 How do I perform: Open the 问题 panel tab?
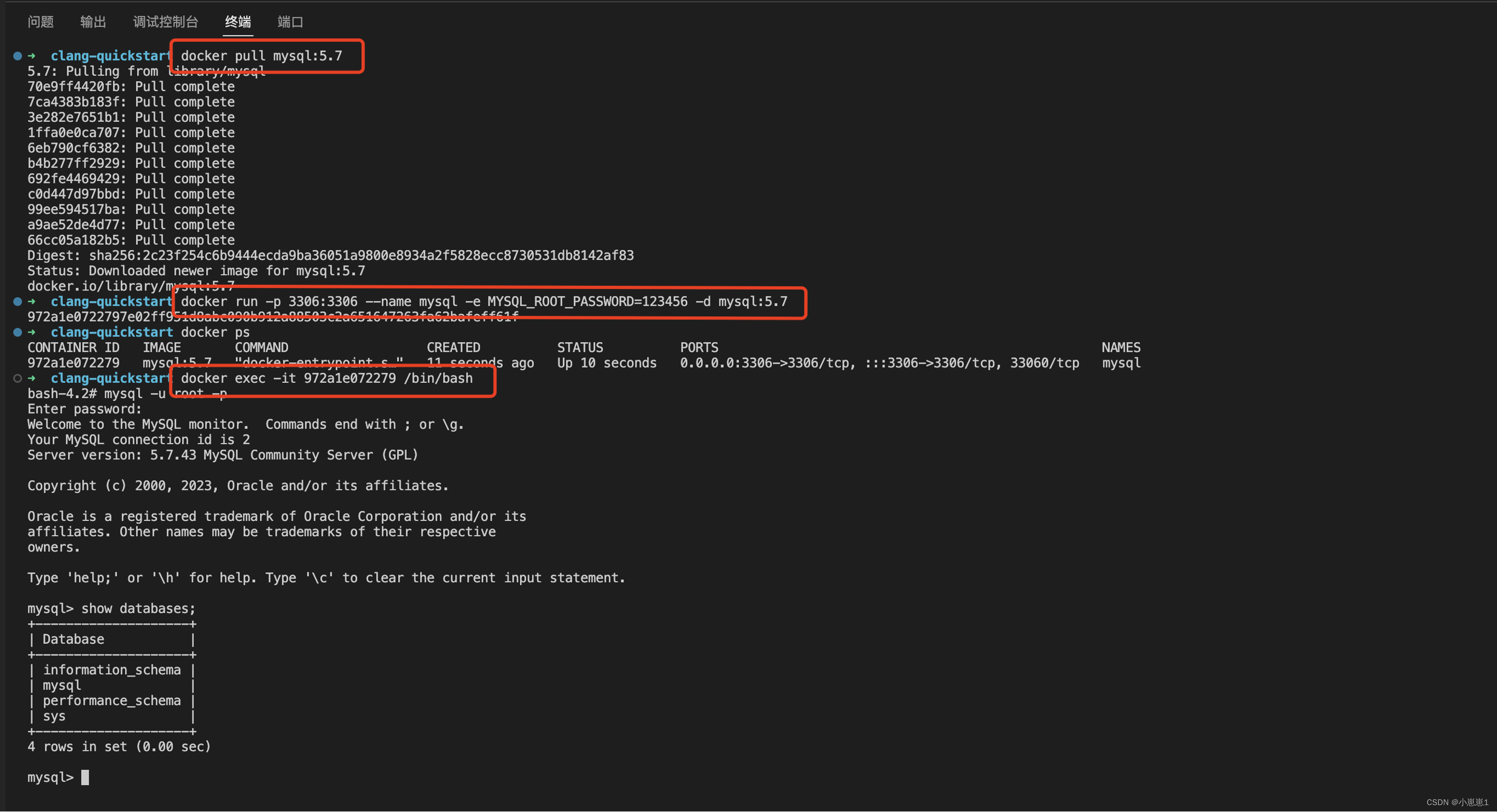pyautogui.click(x=41, y=22)
